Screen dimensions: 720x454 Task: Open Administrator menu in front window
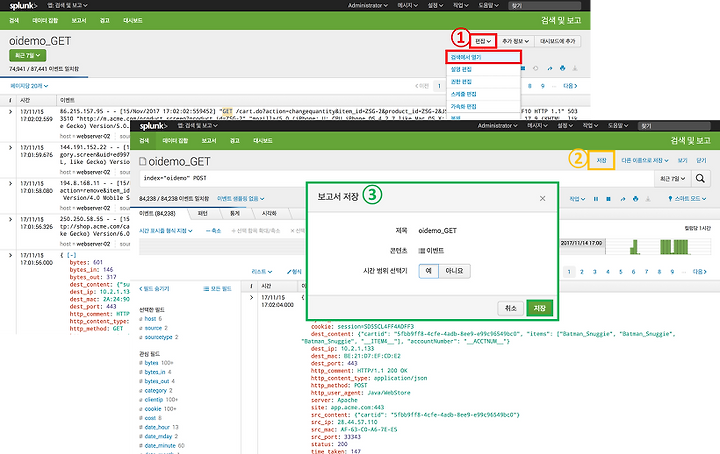tap(497, 126)
